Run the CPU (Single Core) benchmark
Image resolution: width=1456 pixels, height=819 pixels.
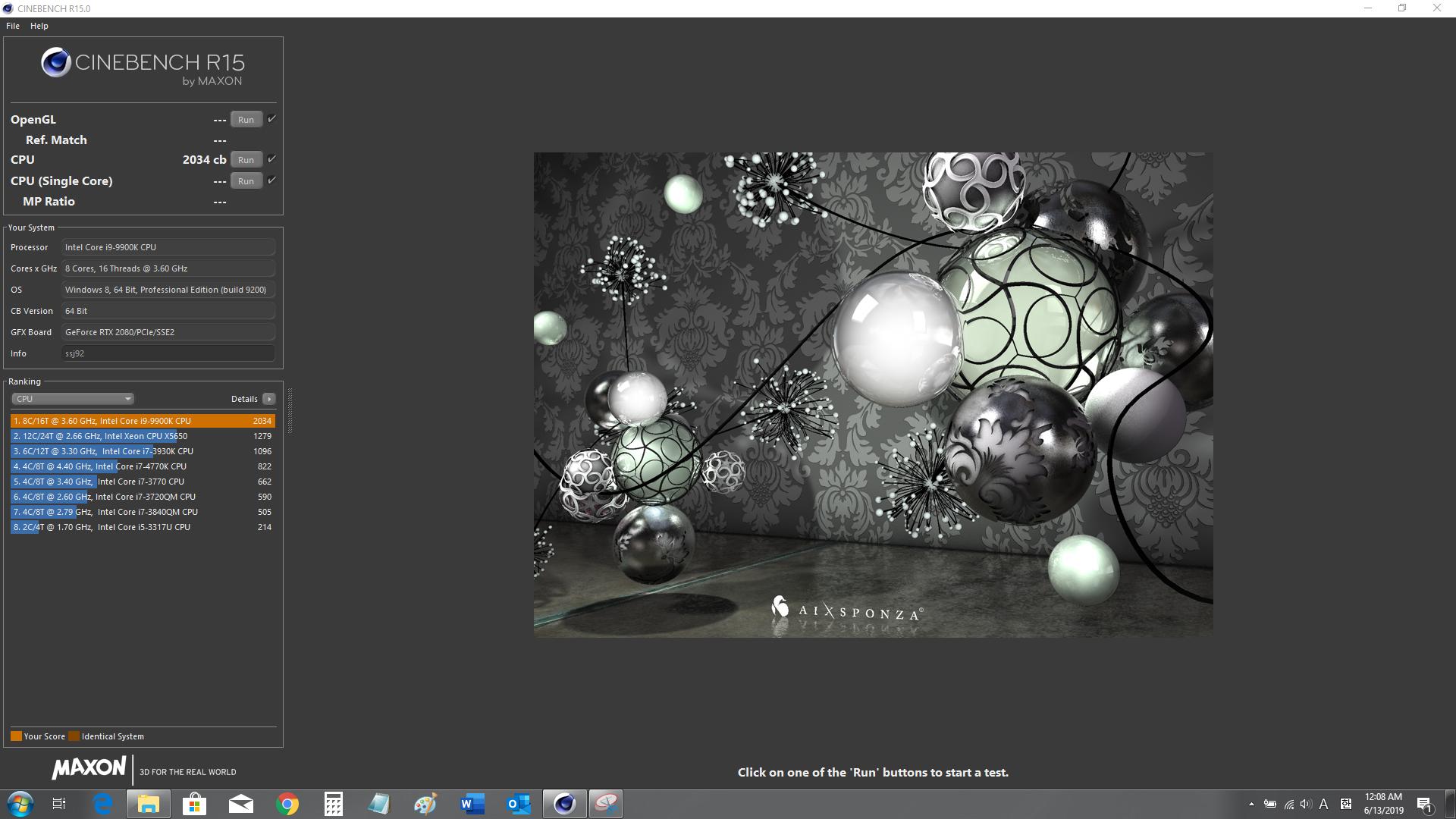pyautogui.click(x=246, y=181)
